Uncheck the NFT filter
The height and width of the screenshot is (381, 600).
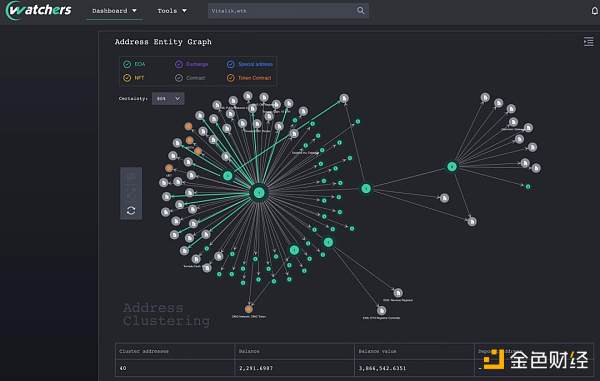pos(127,78)
